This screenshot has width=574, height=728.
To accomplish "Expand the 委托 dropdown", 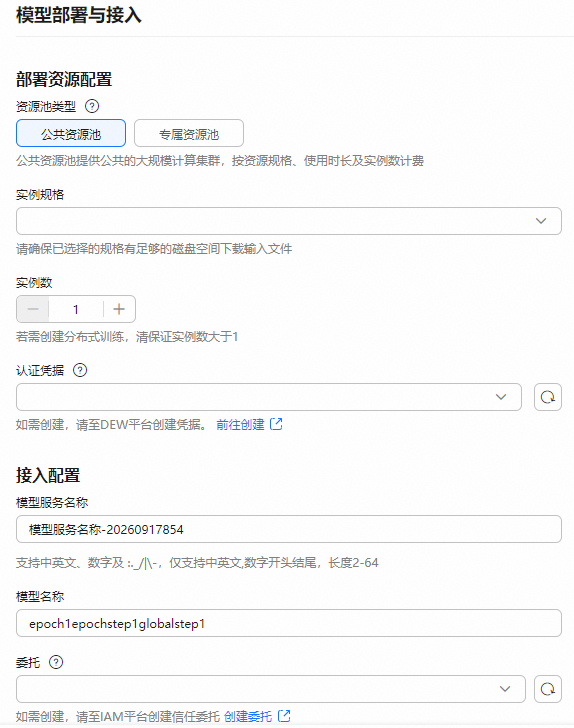I will 271,689.
